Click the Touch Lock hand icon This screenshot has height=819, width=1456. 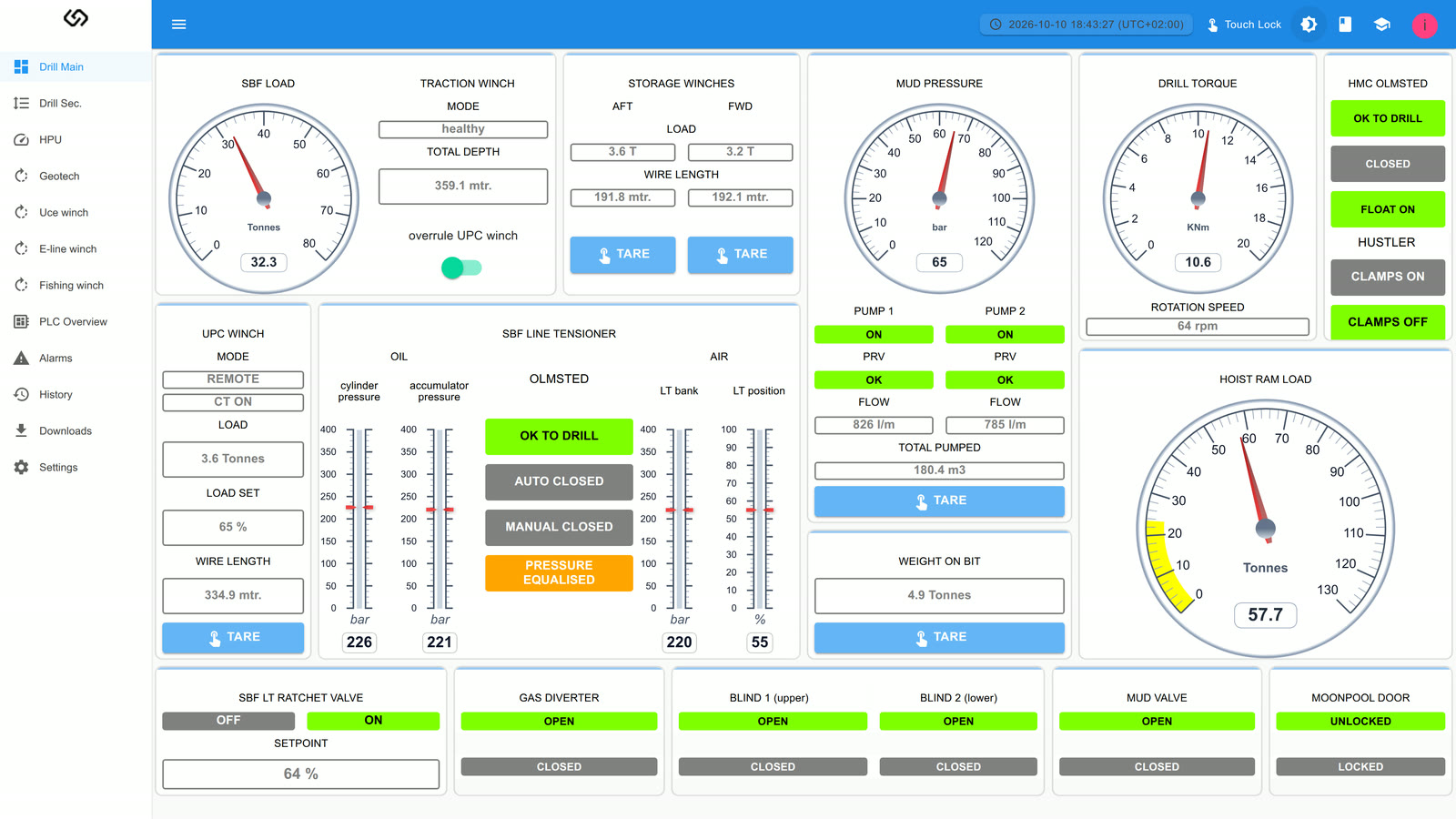(x=1212, y=25)
